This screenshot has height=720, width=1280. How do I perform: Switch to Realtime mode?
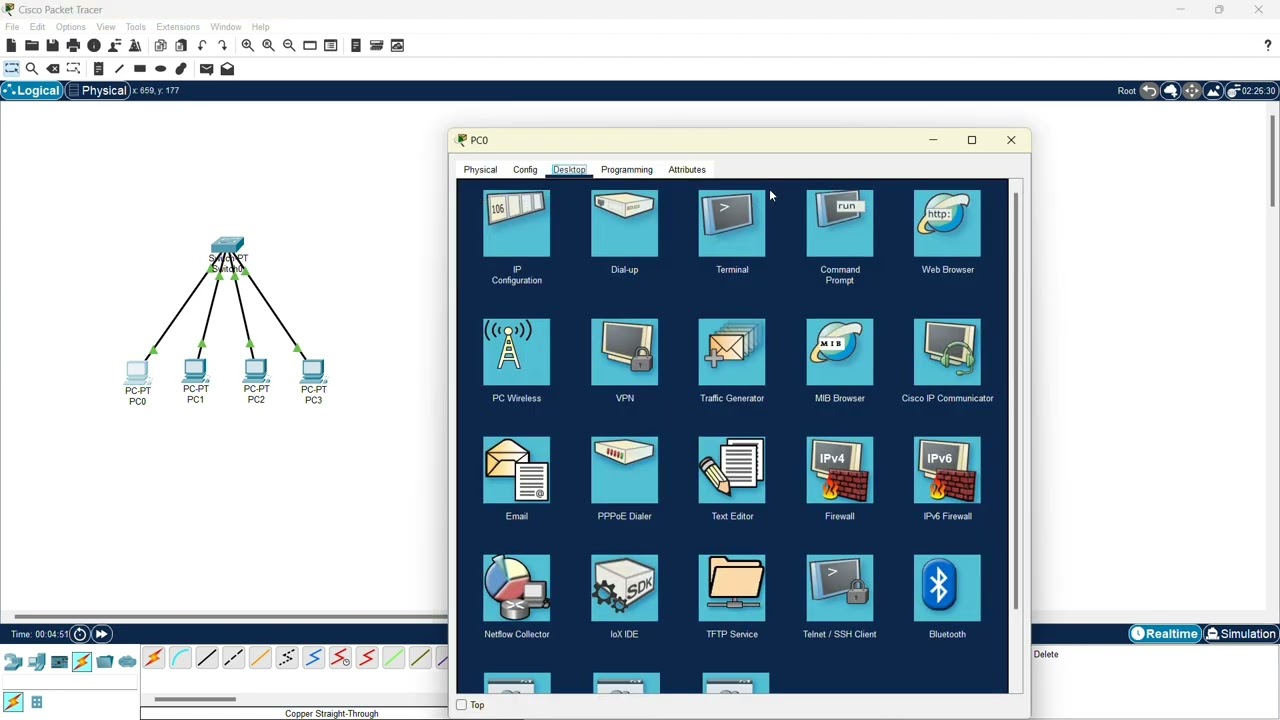(1164, 634)
